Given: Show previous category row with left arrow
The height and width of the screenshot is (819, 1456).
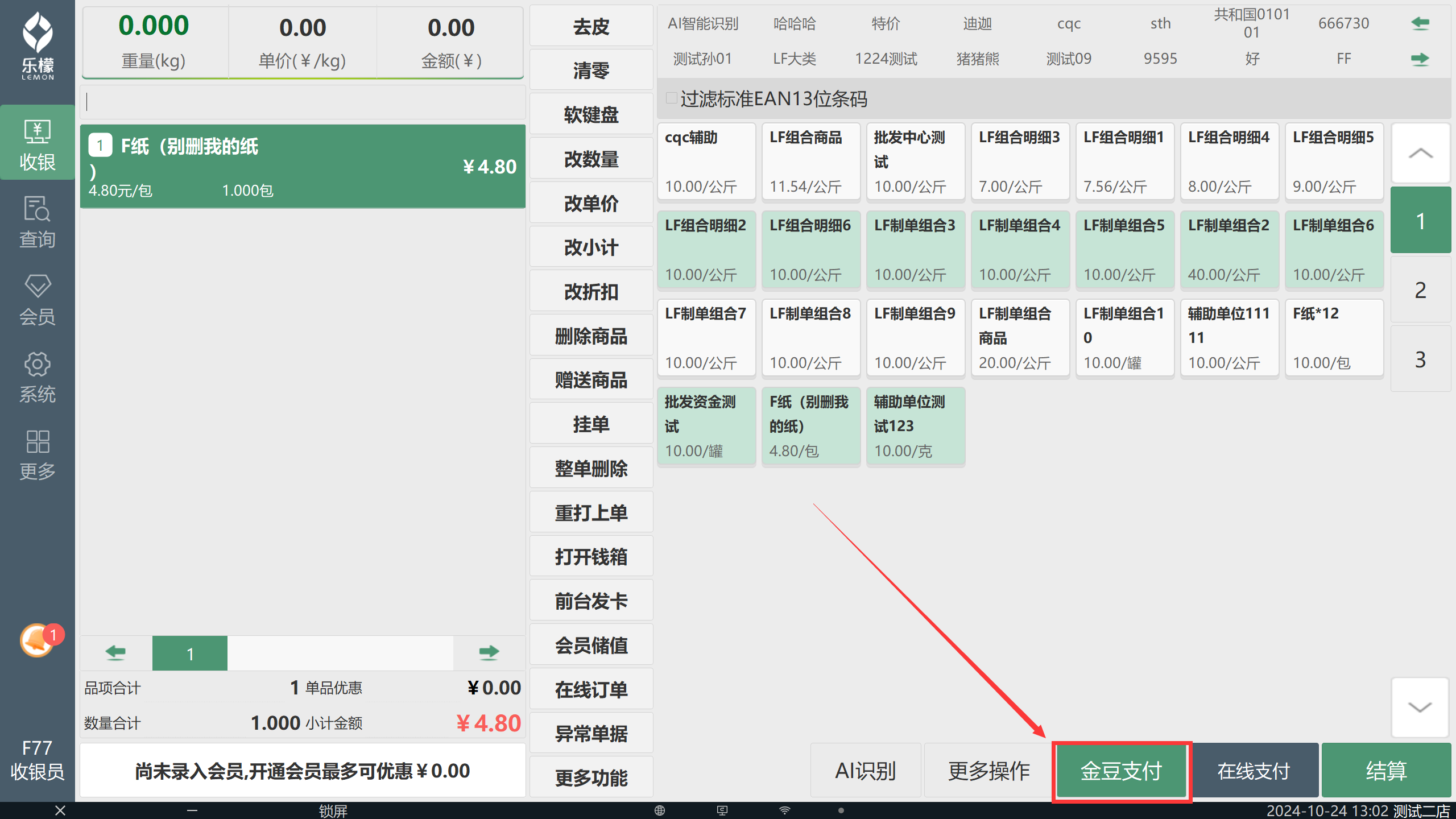Looking at the screenshot, I should [x=1420, y=23].
